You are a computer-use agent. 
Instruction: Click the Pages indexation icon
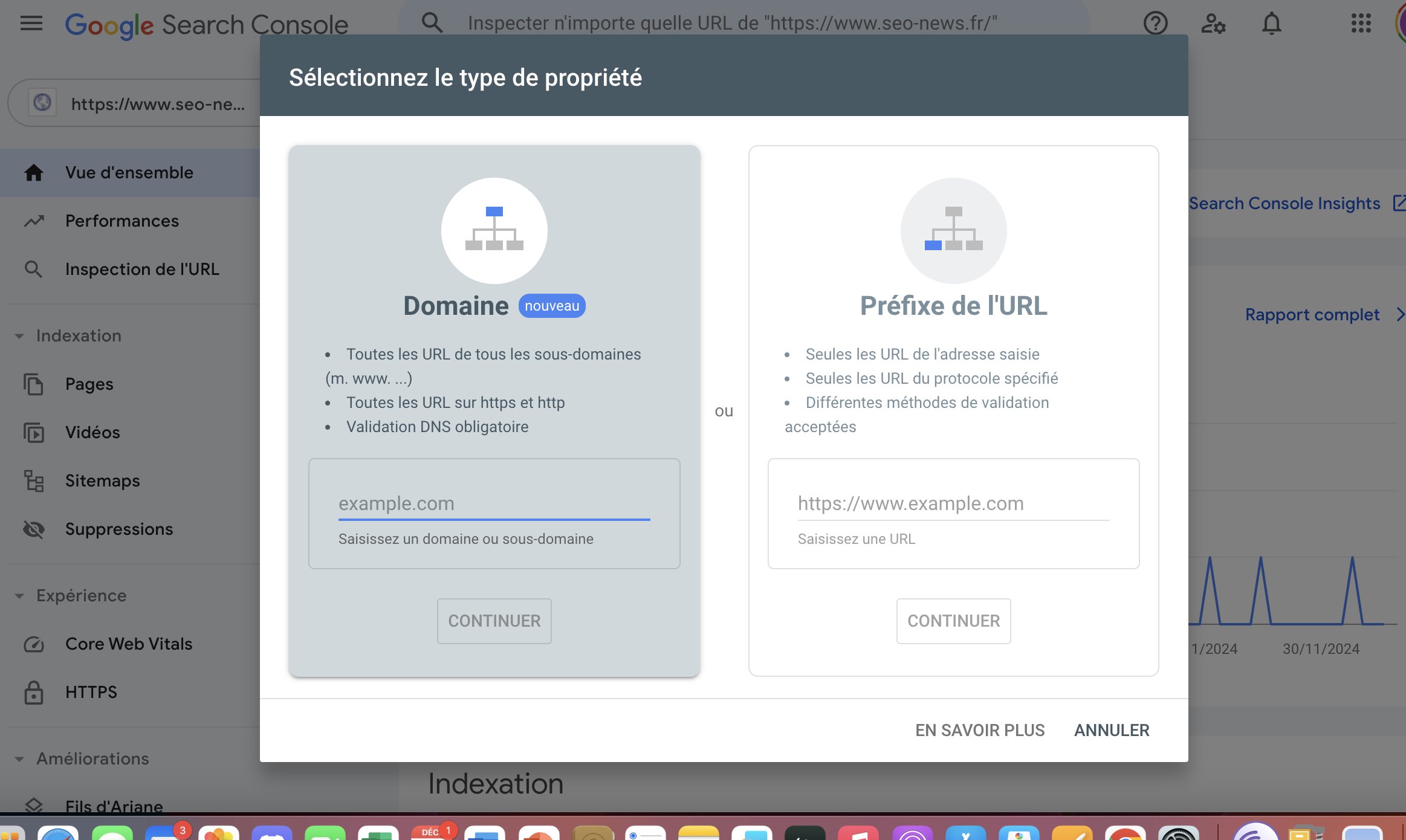coord(34,384)
